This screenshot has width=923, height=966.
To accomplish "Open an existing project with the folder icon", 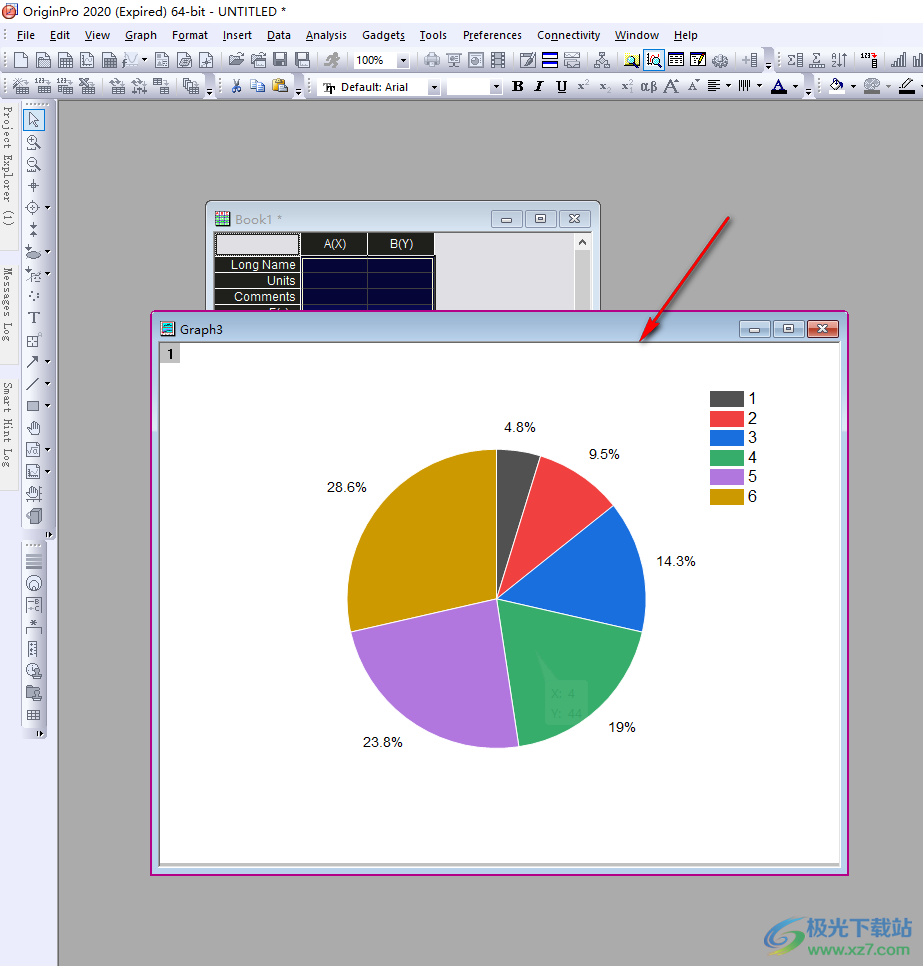I will [x=236, y=60].
